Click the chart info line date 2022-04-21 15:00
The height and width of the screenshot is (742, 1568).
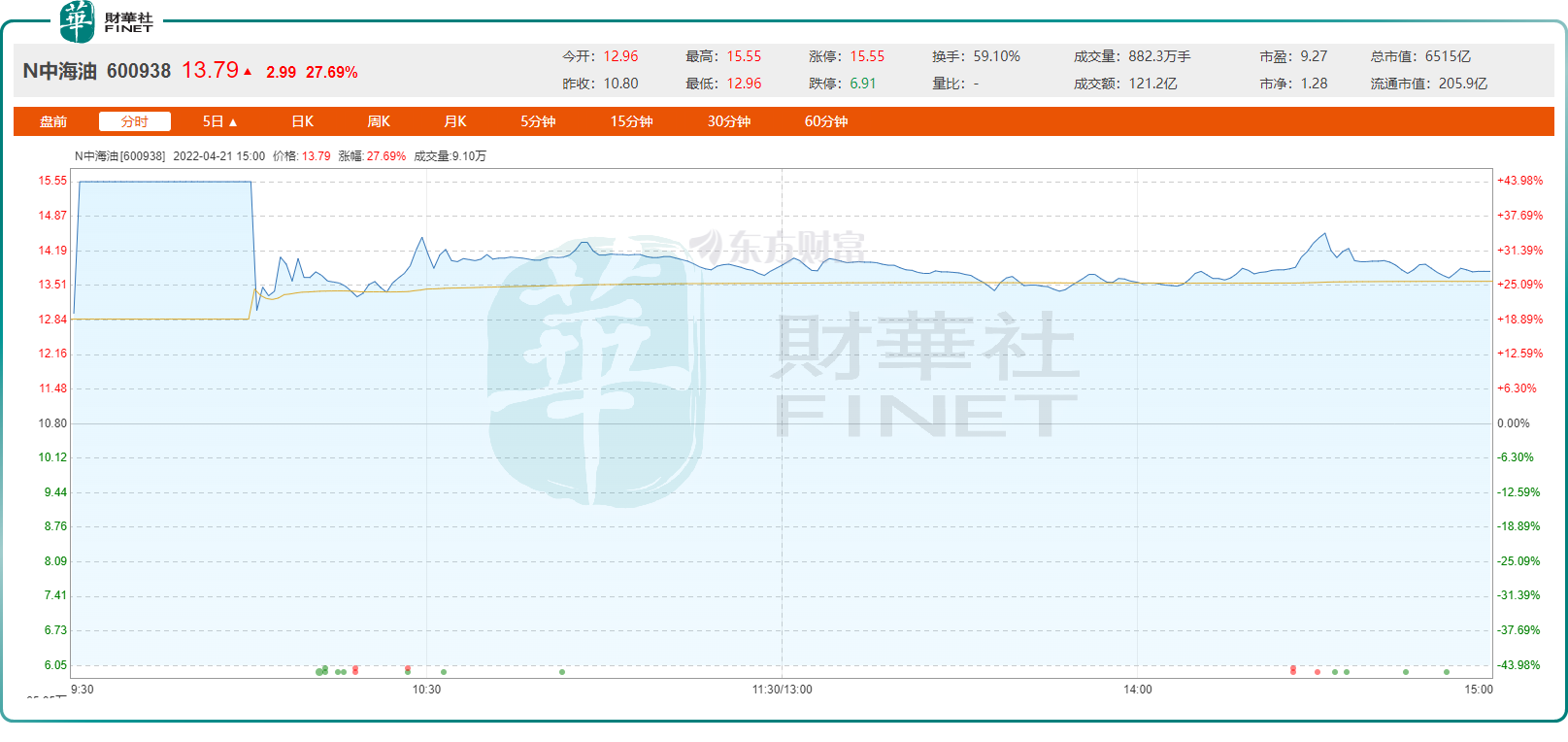tap(218, 155)
